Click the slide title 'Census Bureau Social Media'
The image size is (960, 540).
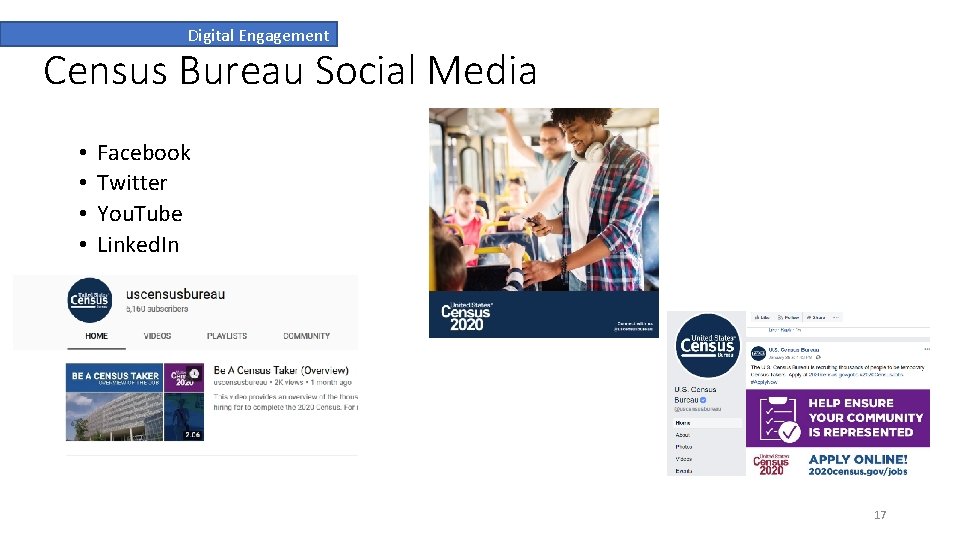coord(290,70)
